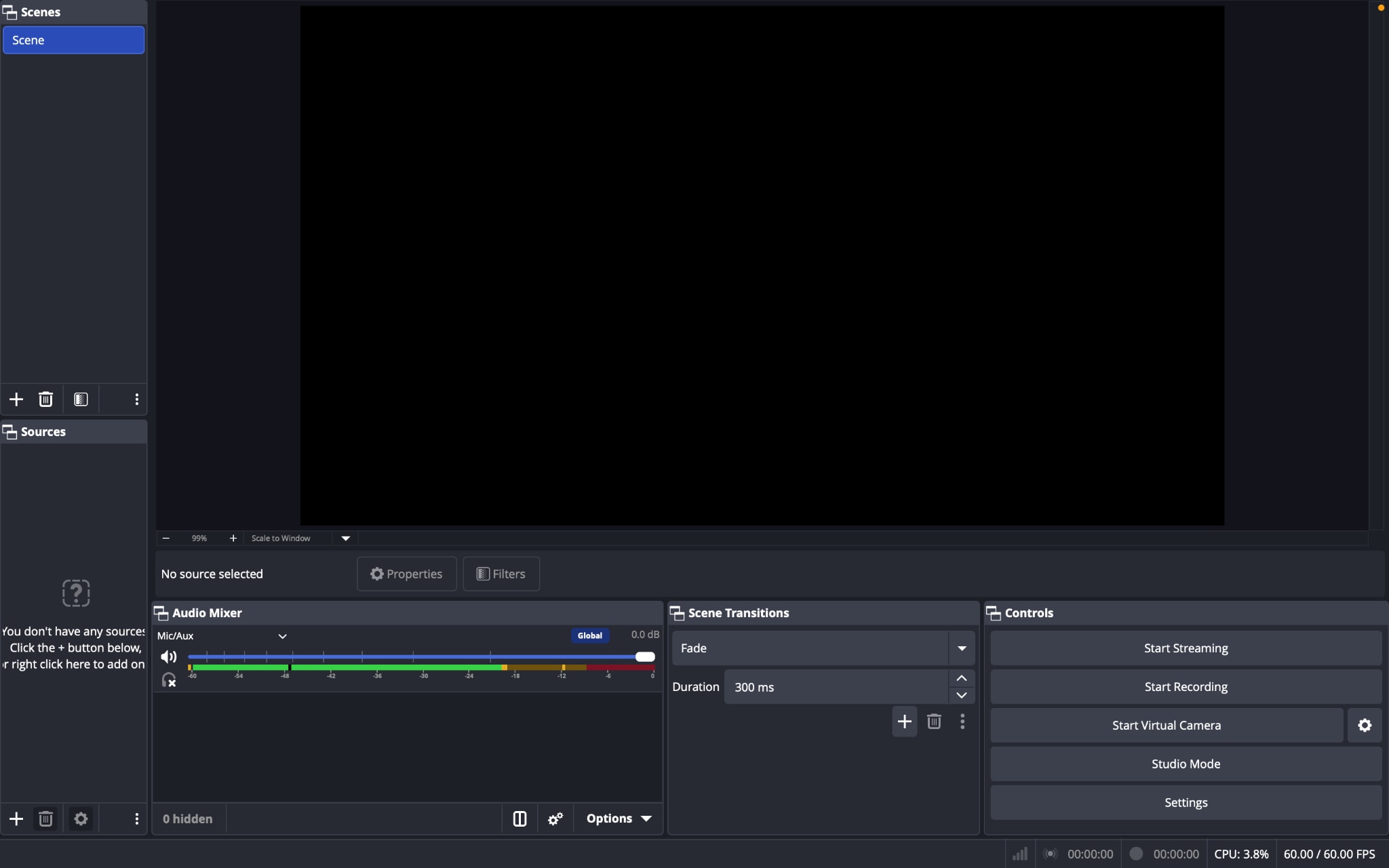Undock Sources panel via title icon
The height and width of the screenshot is (868, 1389).
10,432
